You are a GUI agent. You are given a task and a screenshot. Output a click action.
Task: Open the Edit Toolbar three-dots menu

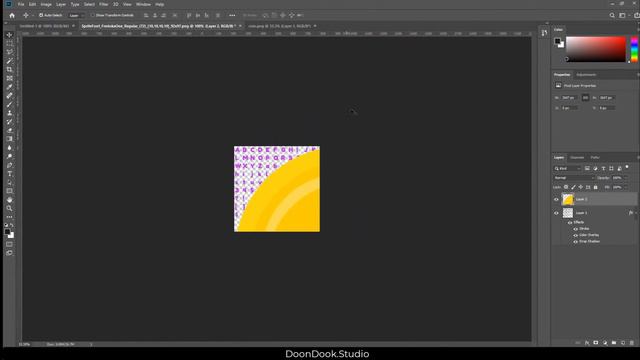(9, 217)
